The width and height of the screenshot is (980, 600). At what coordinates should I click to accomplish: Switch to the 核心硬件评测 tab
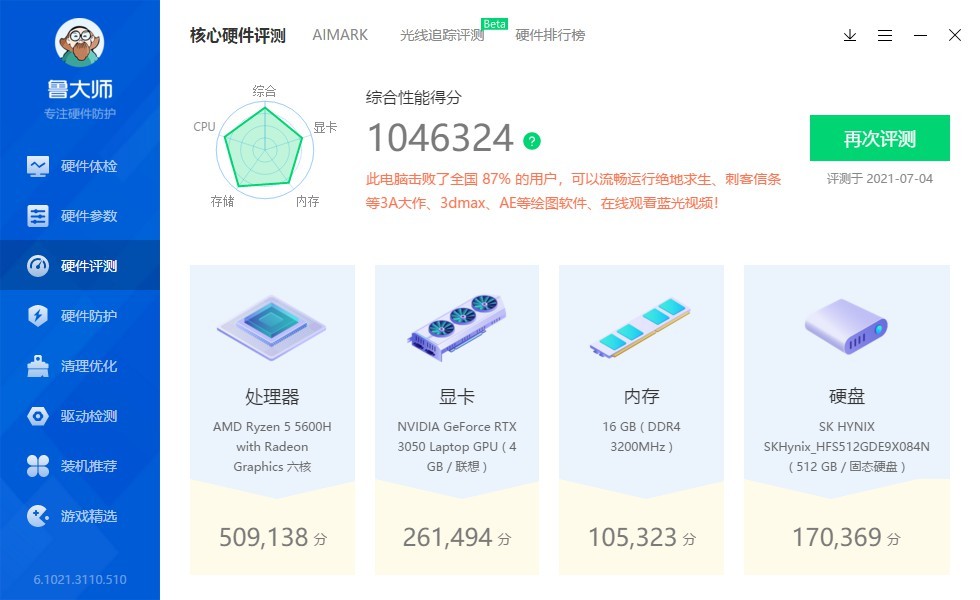(238, 35)
